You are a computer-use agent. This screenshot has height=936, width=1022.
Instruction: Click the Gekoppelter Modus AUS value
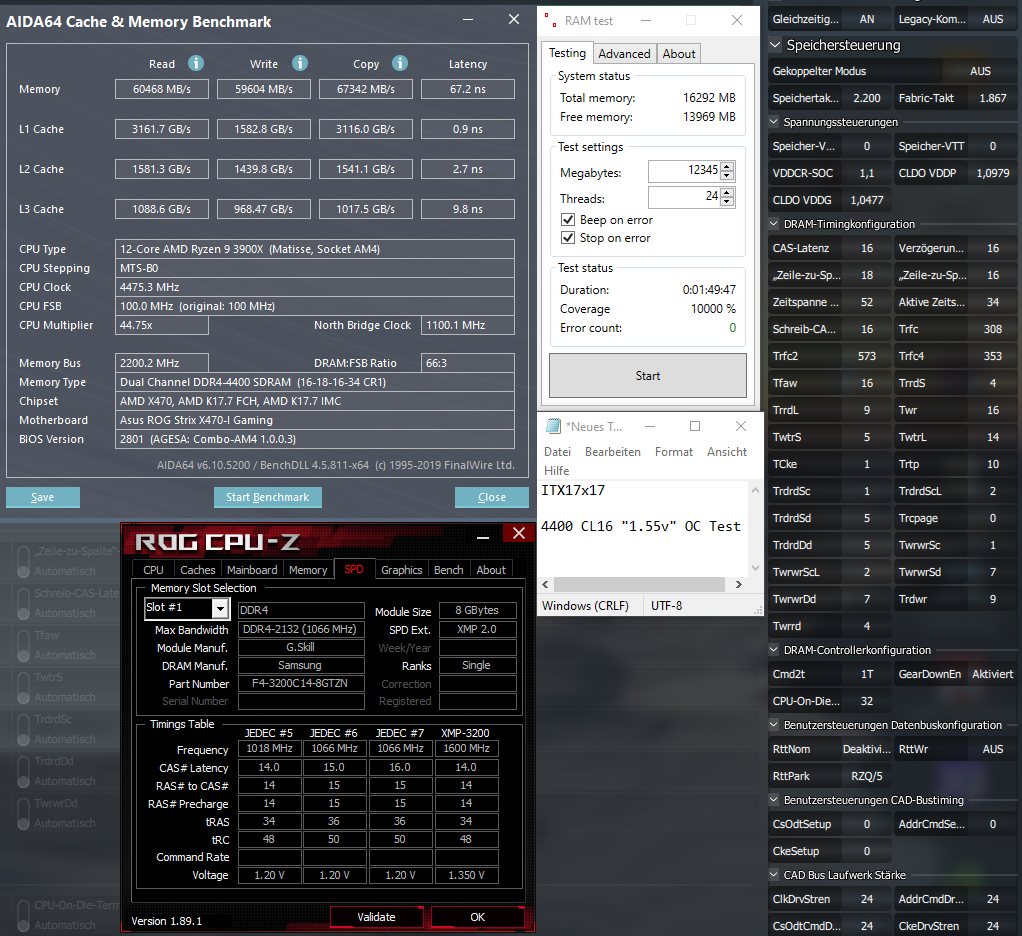(x=980, y=71)
